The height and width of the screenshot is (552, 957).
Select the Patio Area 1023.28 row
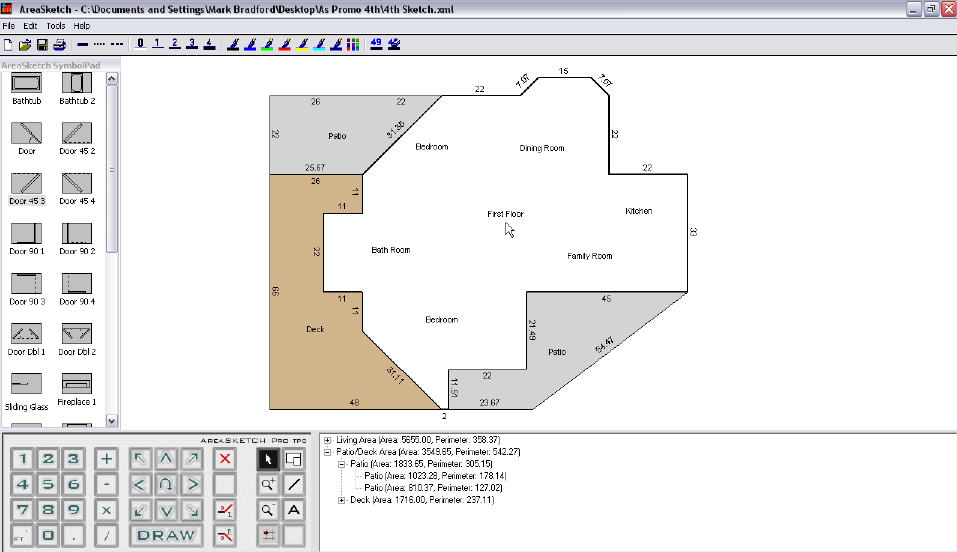click(435, 476)
